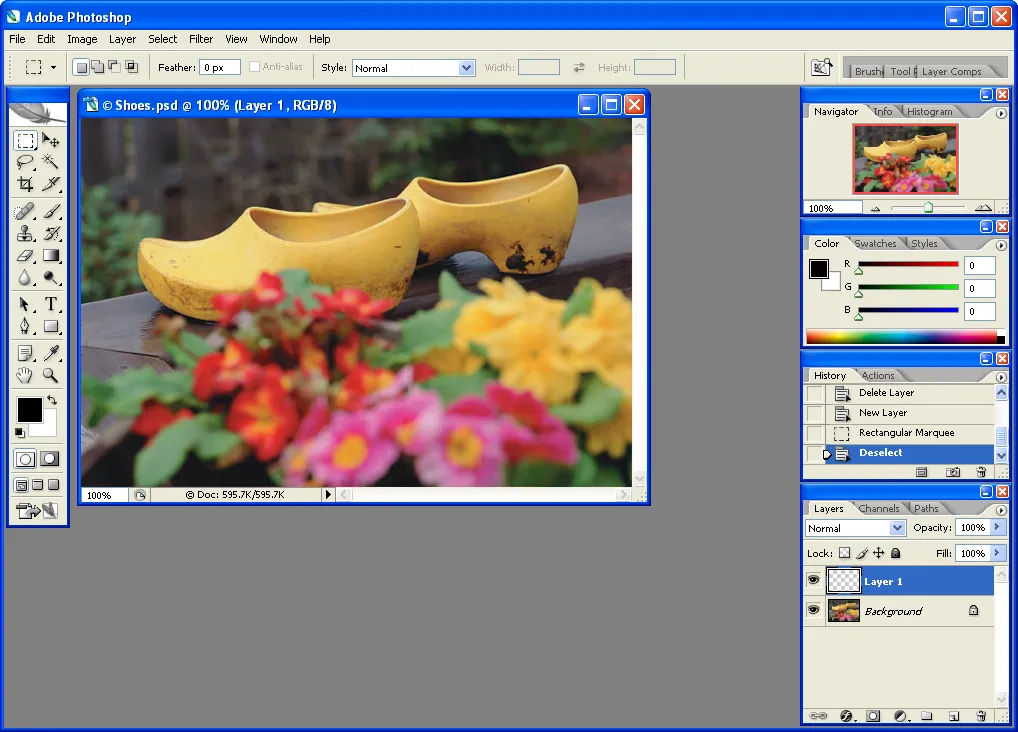Image resolution: width=1018 pixels, height=732 pixels.
Task: Delete layer using the Layers trash icon
Action: tap(981, 716)
